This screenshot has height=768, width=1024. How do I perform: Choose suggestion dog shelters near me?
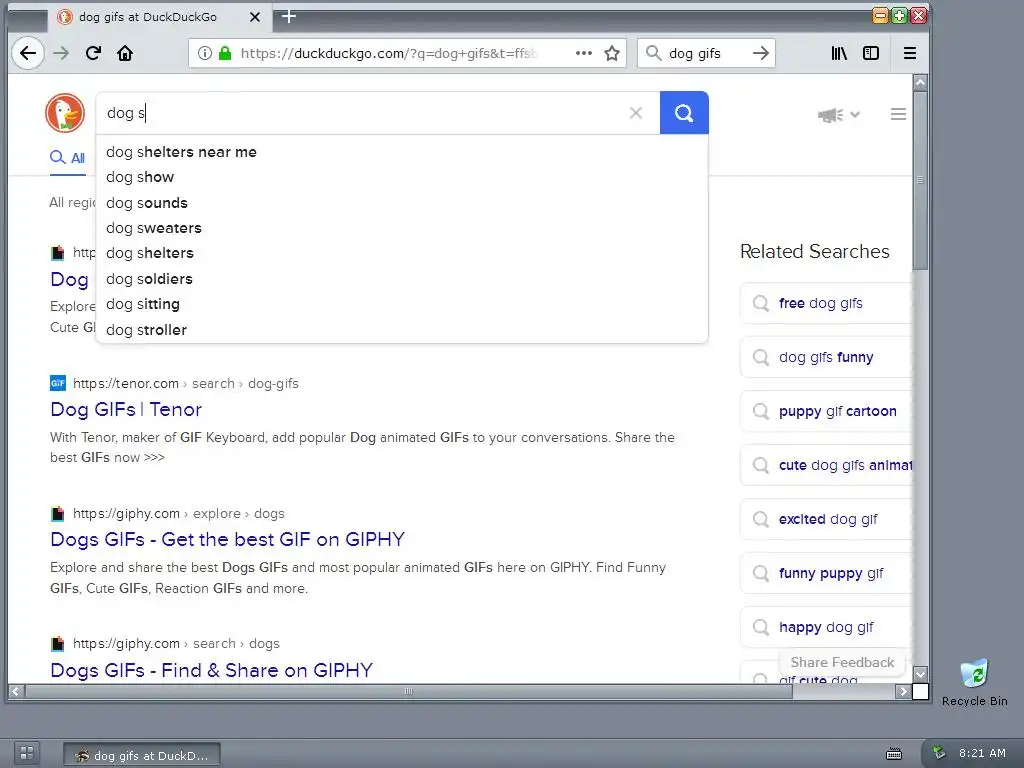coord(402,152)
